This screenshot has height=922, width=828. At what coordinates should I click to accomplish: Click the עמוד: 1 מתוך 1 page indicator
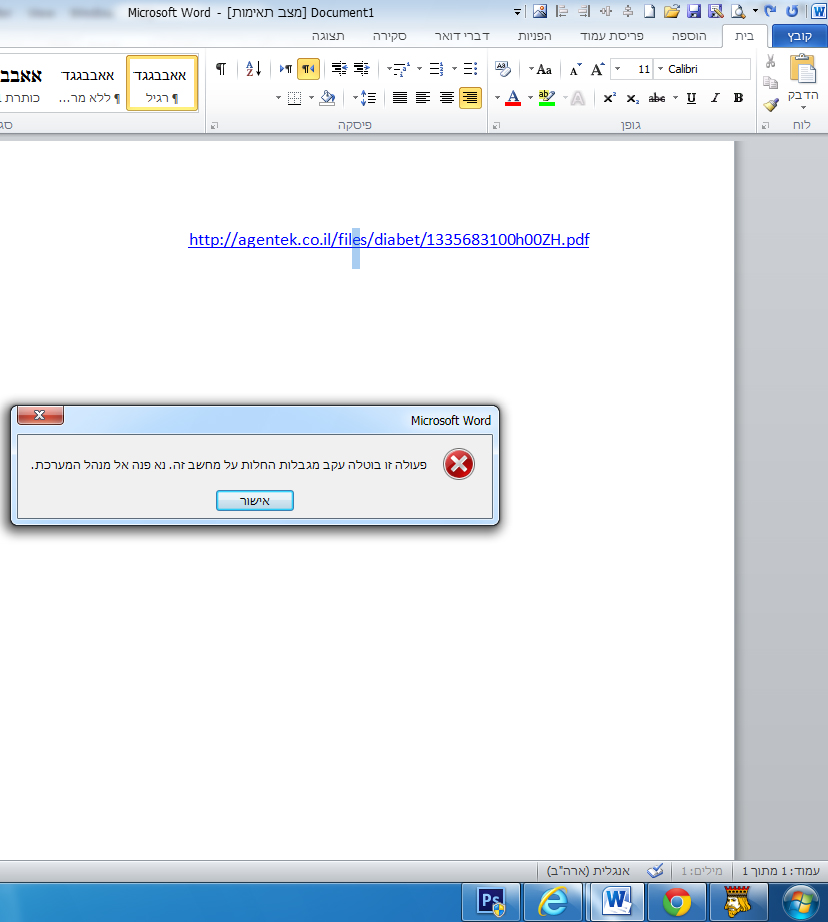[780, 871]
